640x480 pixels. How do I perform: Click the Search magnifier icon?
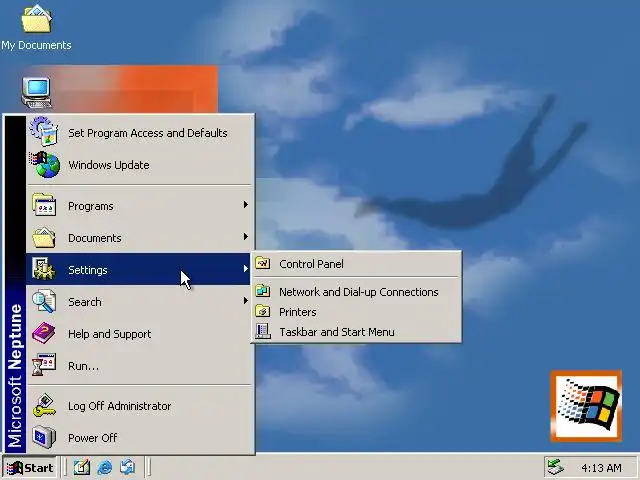tap(44, 301)
